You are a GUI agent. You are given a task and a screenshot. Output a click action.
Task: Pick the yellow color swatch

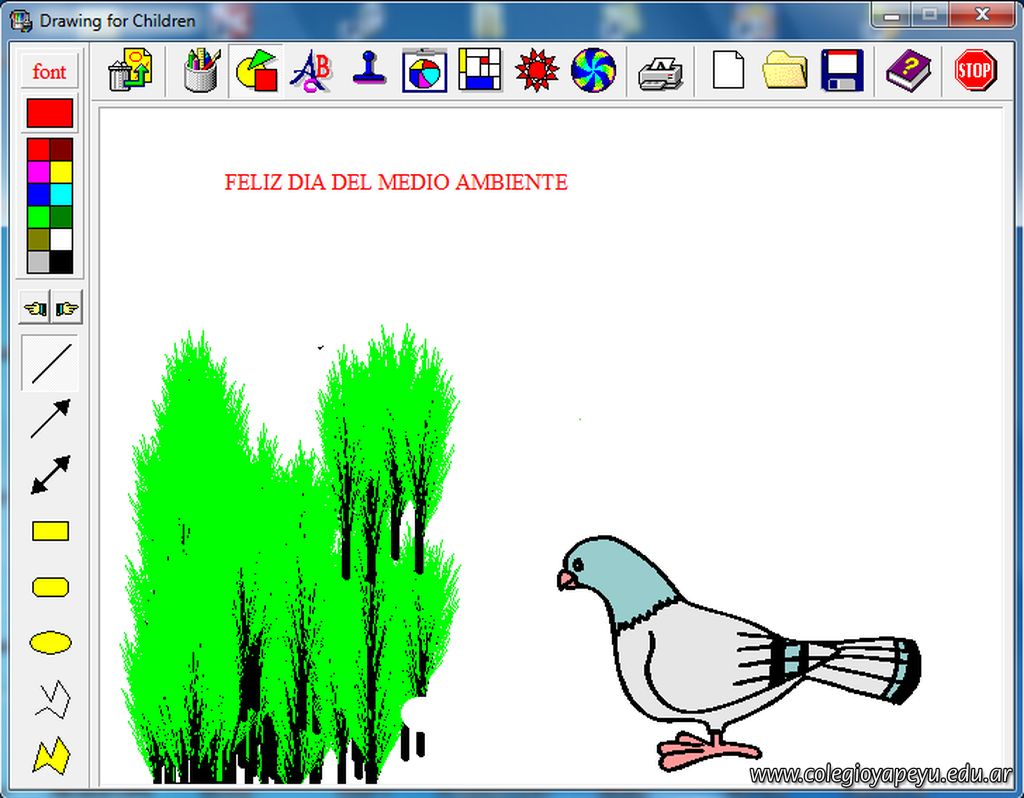click(61, 171)
